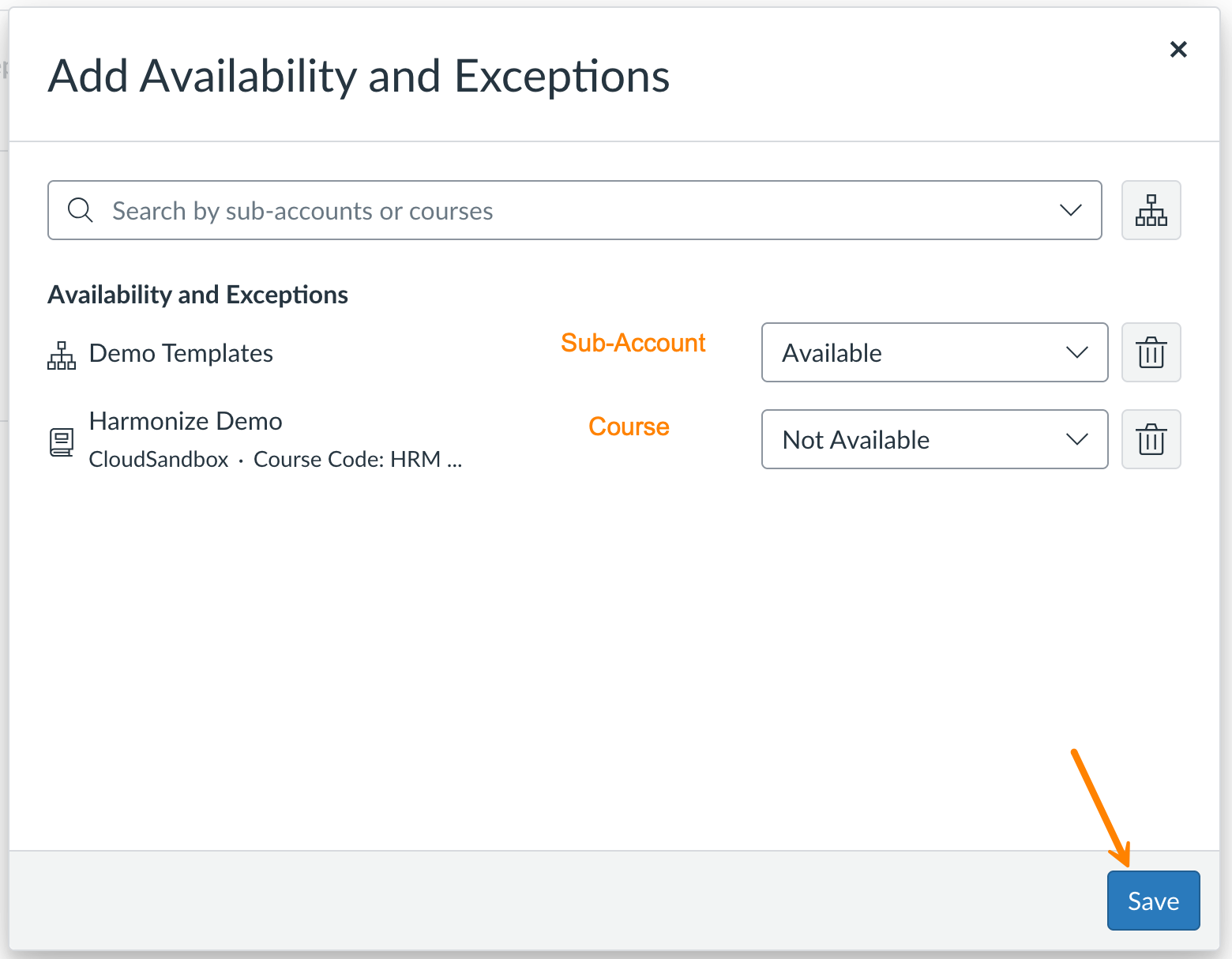
Task: Open the sub-account tree browser button
Action: [1151, 210]
